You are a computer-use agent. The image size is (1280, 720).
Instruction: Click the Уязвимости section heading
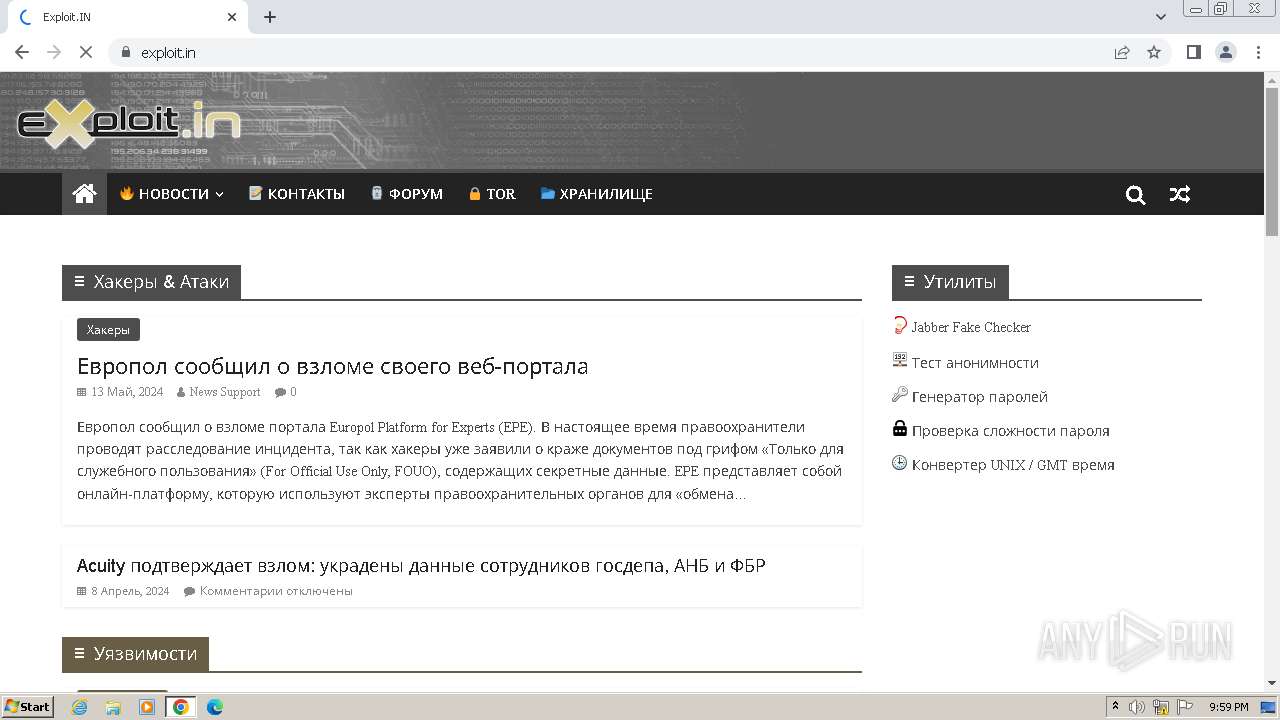[135, 654]
